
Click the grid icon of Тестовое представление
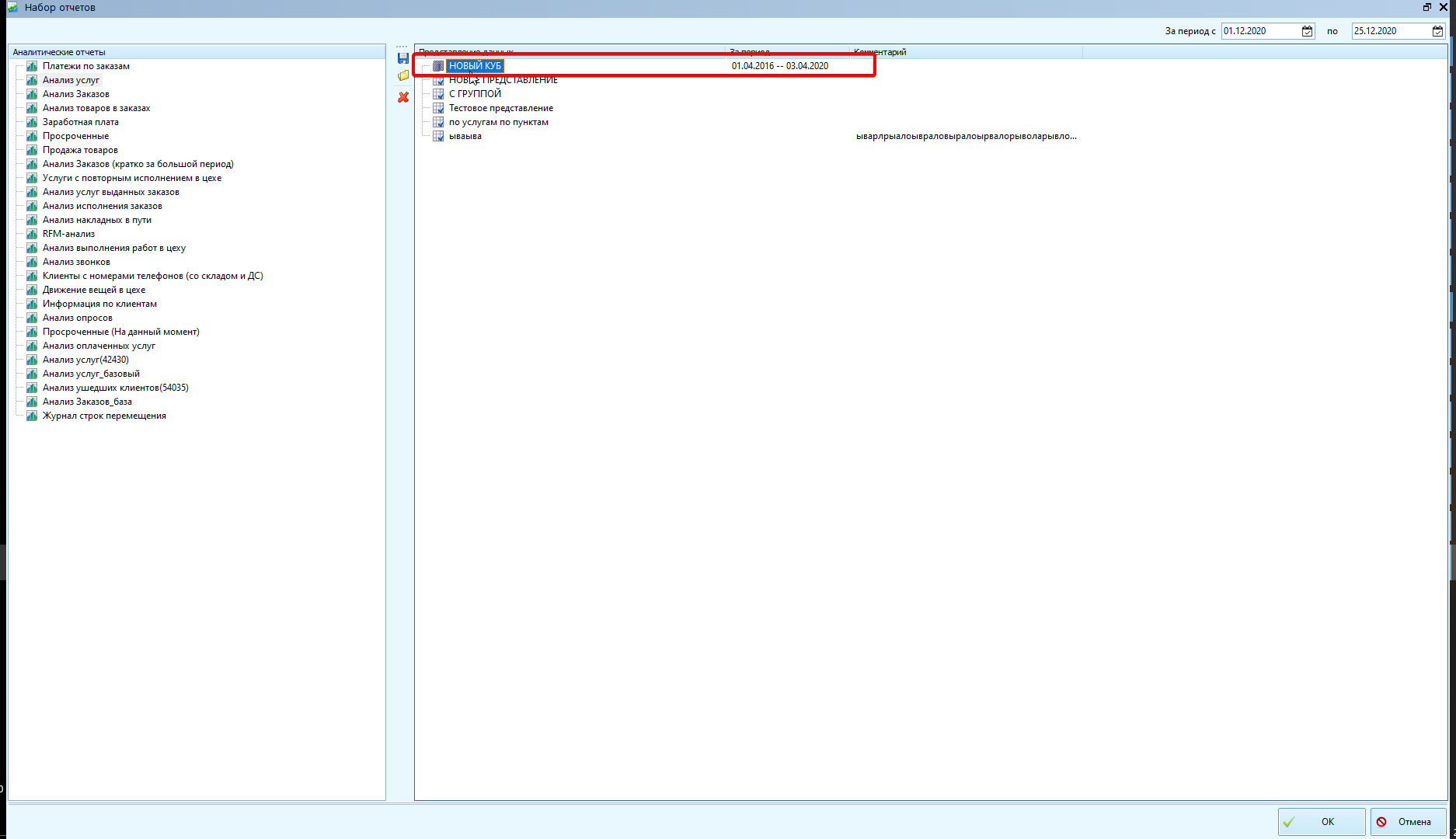click(438, 108)
